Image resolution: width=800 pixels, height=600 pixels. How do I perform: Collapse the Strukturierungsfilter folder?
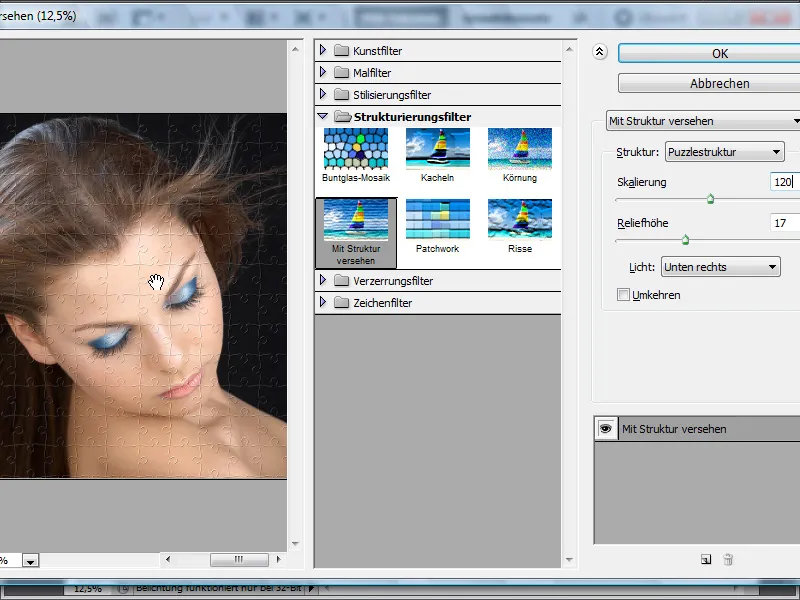322,116
